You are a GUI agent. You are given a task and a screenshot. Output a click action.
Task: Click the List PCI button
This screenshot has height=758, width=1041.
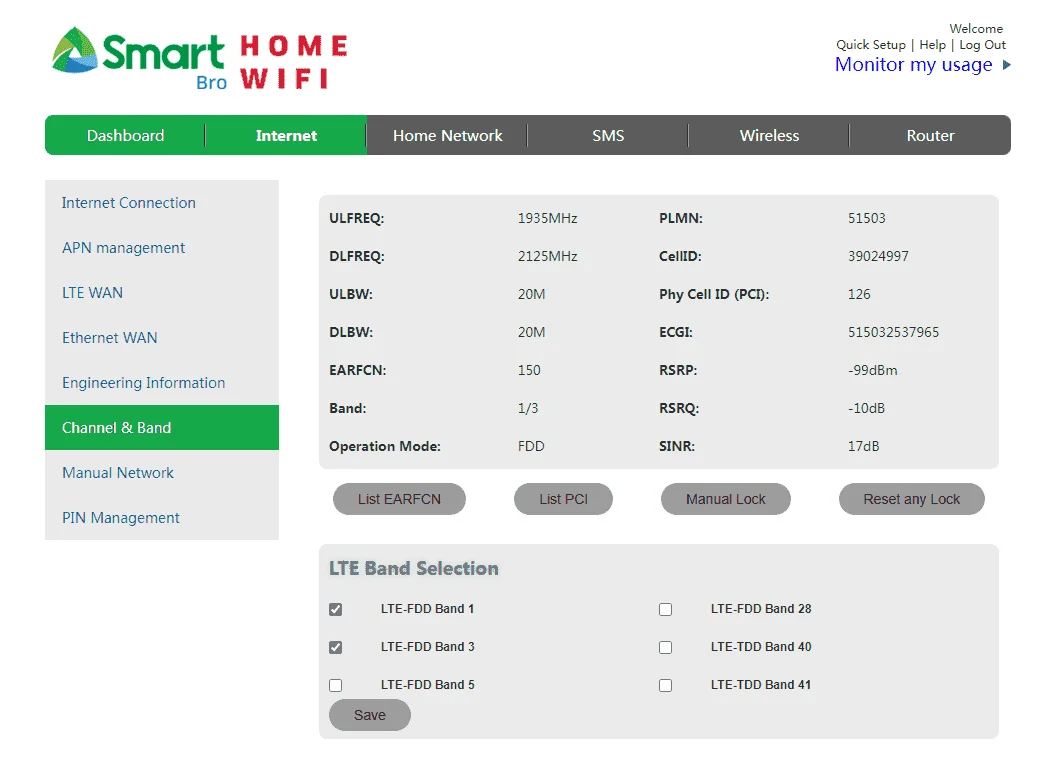(x=563, y=499)
